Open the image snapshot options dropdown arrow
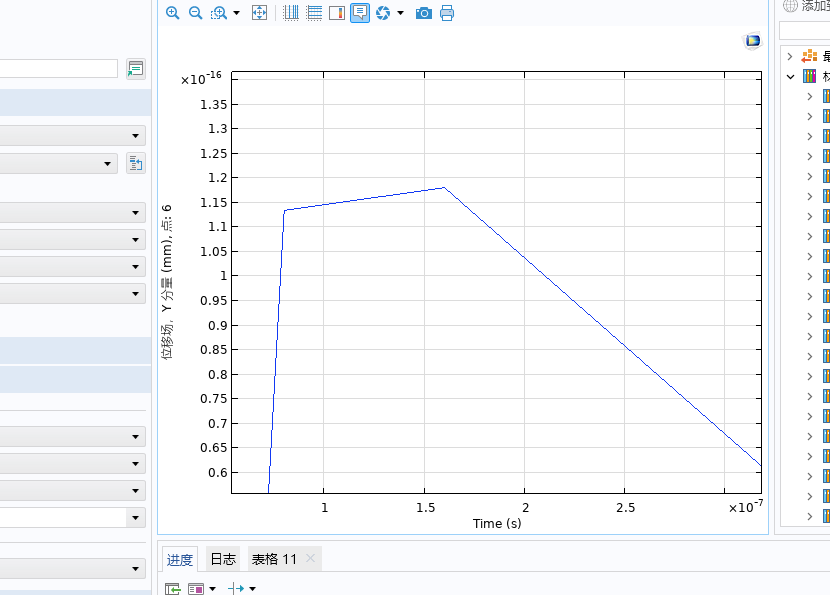This screenshot has height=595, width=830. click(400, 13)
